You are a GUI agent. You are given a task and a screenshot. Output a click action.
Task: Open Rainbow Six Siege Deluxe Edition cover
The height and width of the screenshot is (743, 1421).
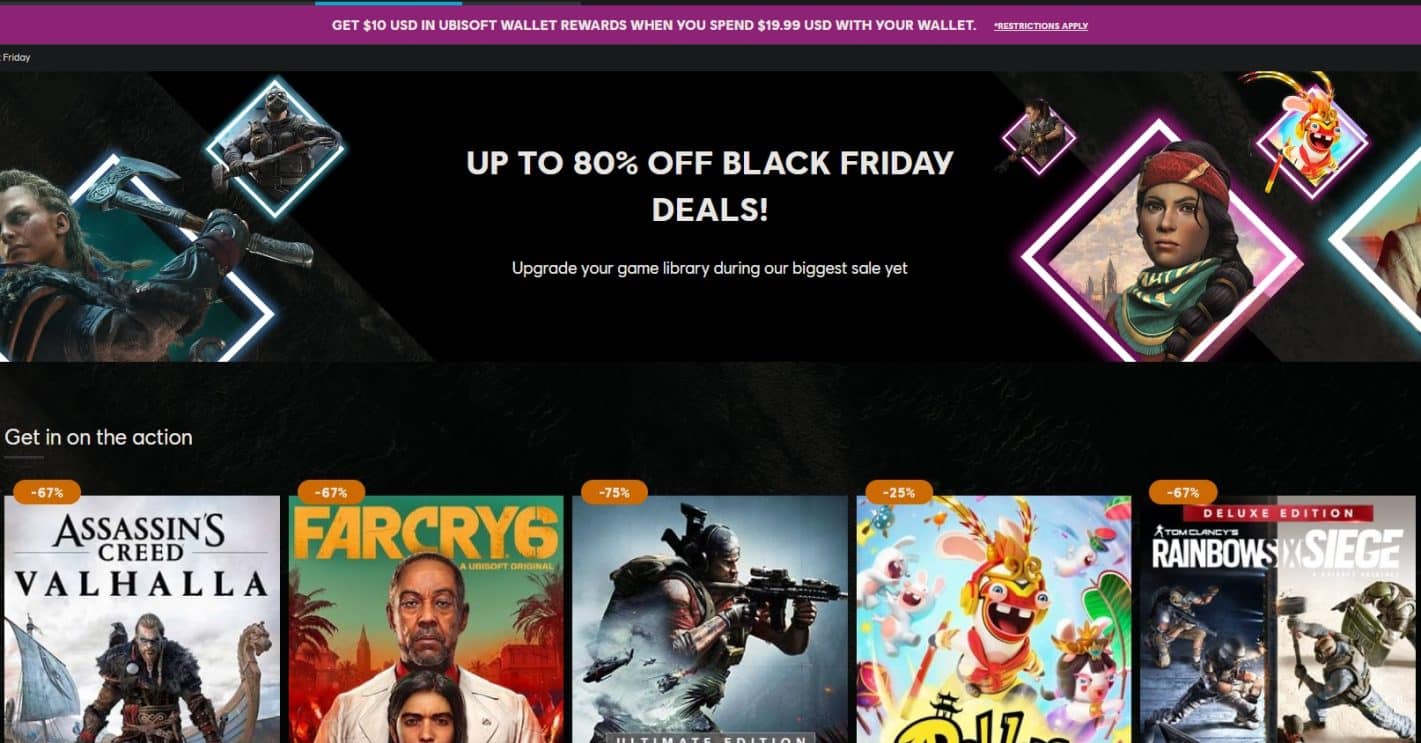(1278, 619)
